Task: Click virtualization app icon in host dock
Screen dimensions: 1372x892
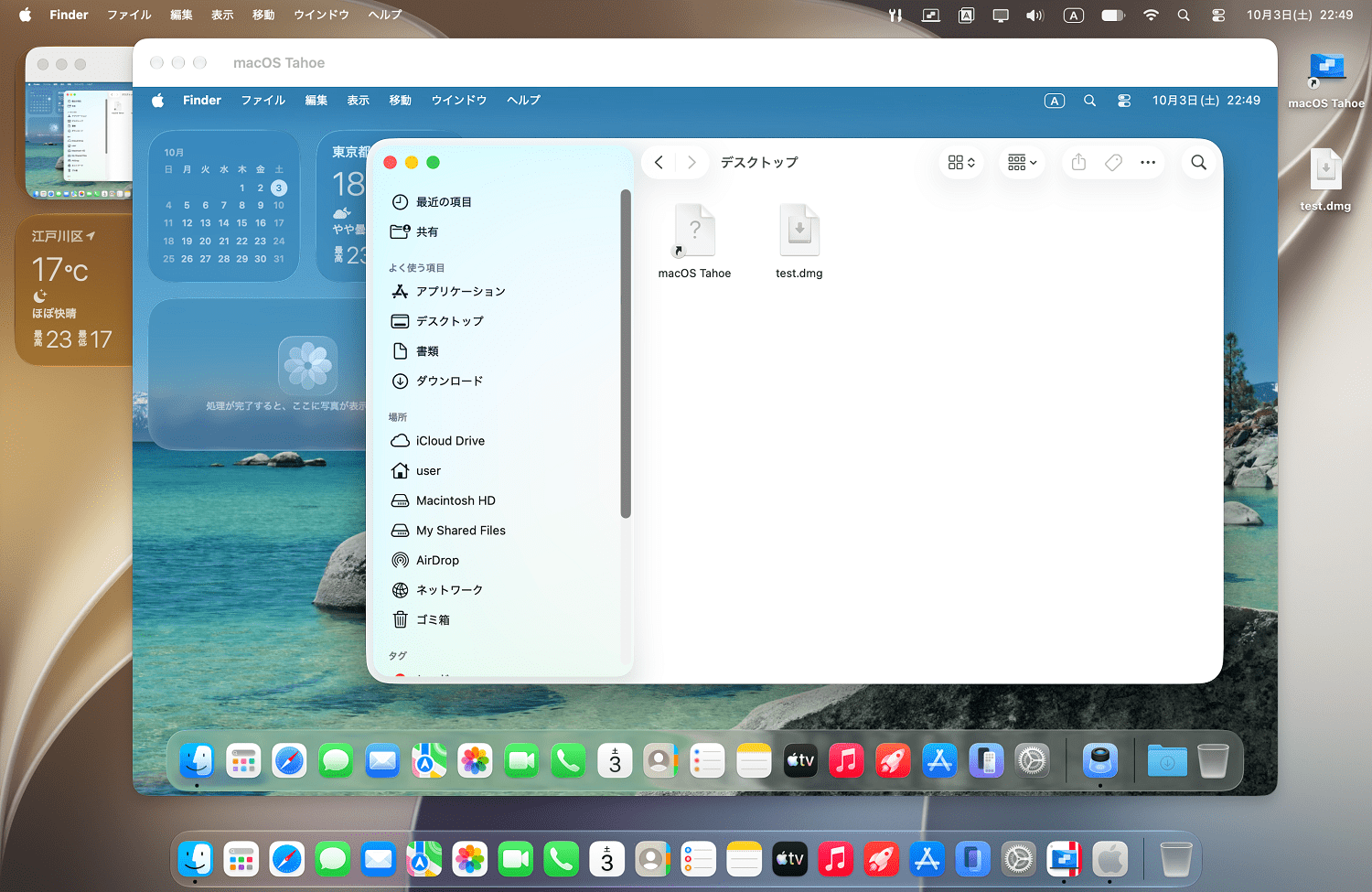Action: (x=1065, y=859)
